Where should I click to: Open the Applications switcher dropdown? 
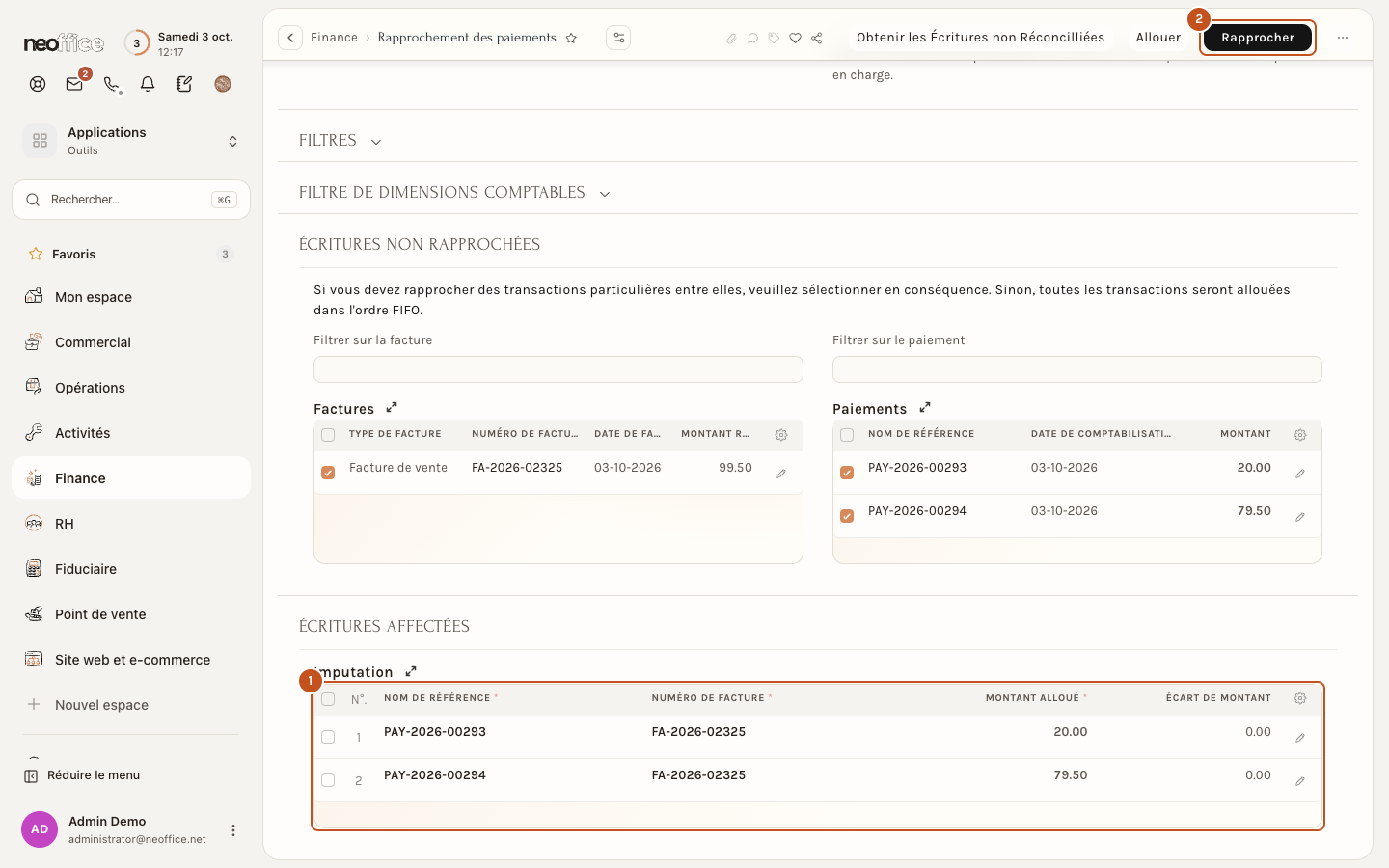tap(131, 141)
